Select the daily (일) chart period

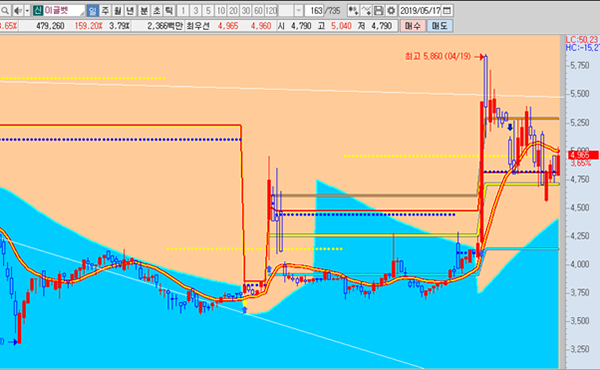click(x=92, y=11)
